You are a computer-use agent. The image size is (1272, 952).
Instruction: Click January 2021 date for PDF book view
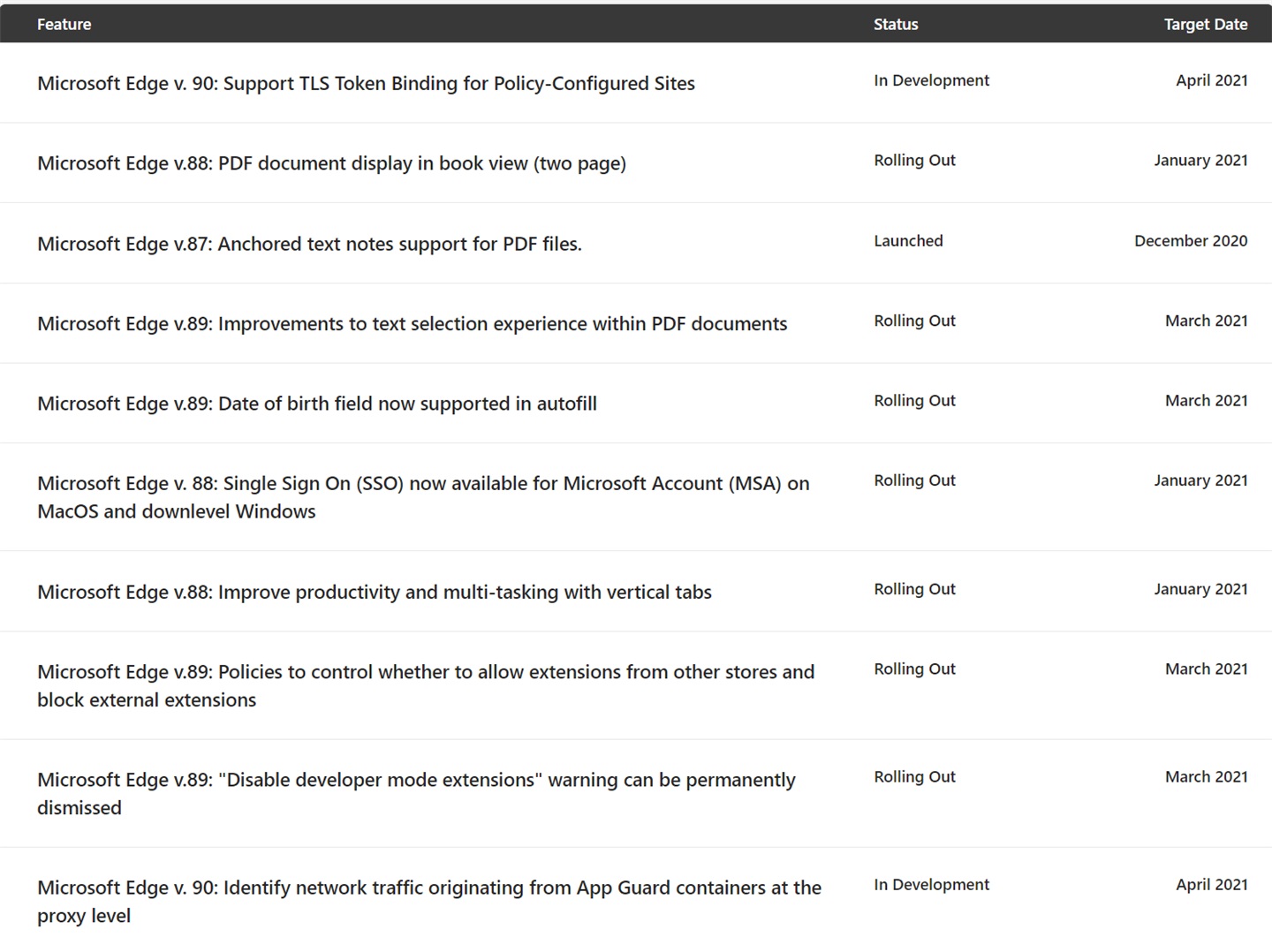1200,161
